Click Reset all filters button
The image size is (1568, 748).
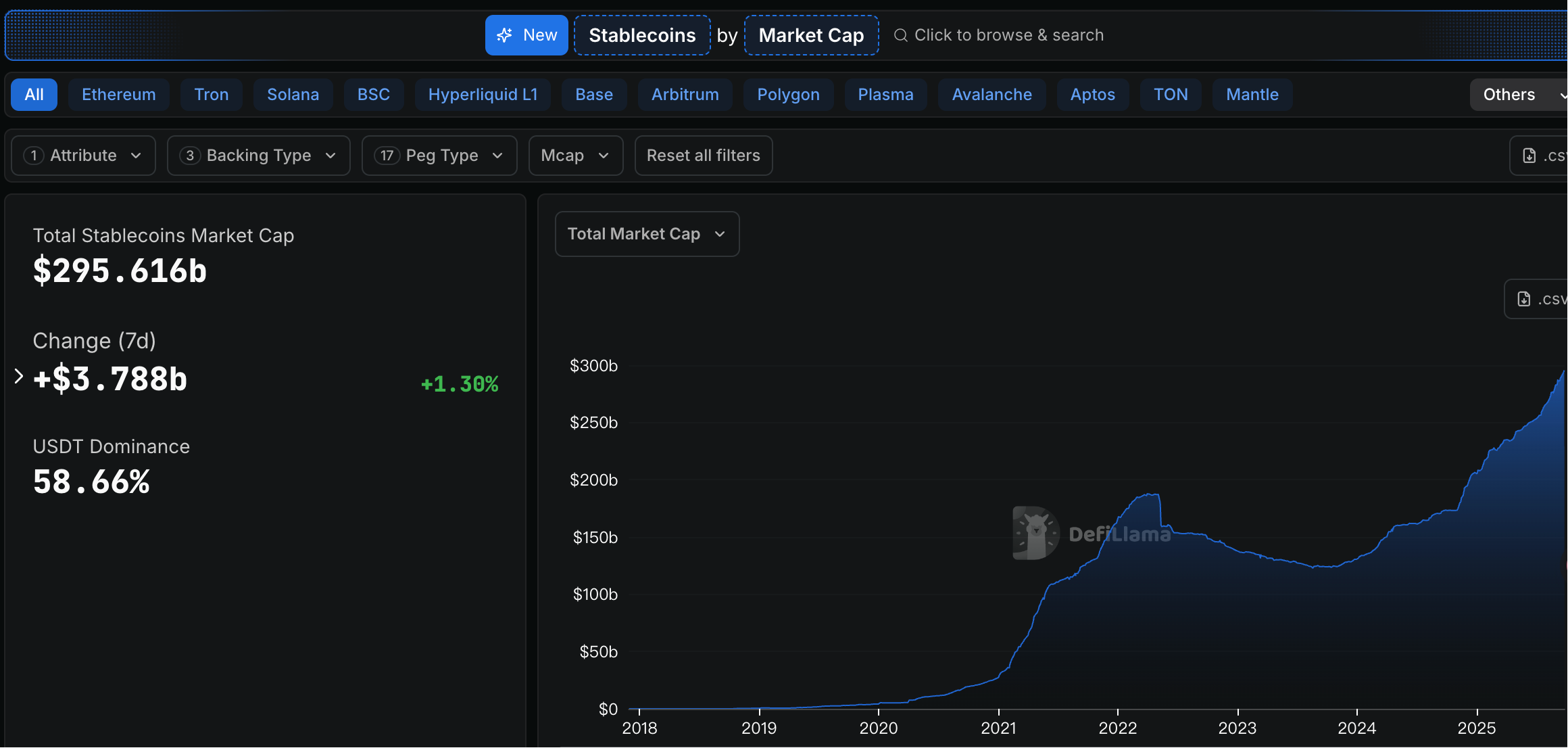coord(703,156)
